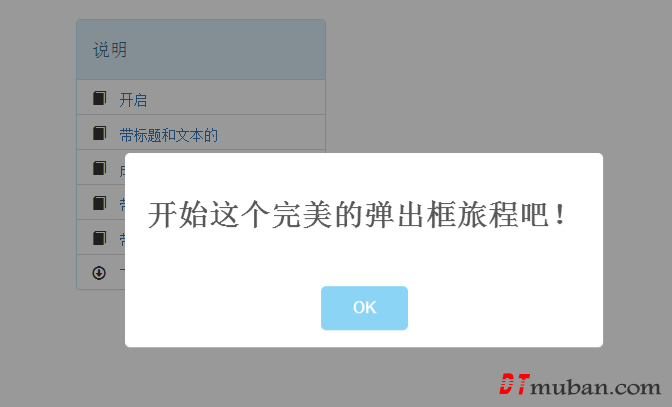This screenshot has height=407, width=672.
Task: Click the book icon beside 带标题和文本的
Action: pyautogui.click(x=99, y=133)
